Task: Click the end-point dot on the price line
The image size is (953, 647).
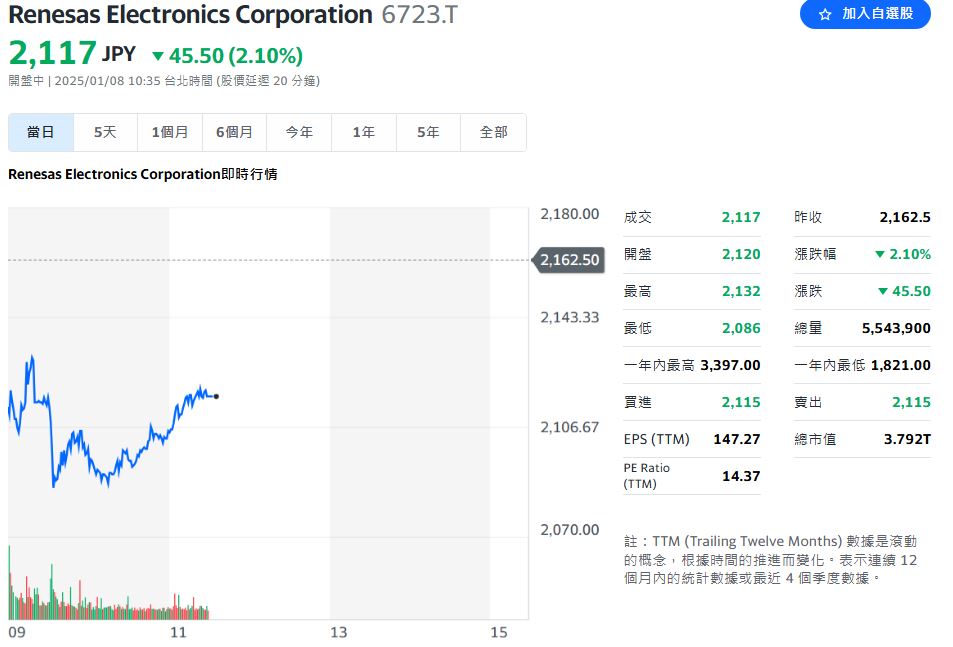Action: coord(217,396)
